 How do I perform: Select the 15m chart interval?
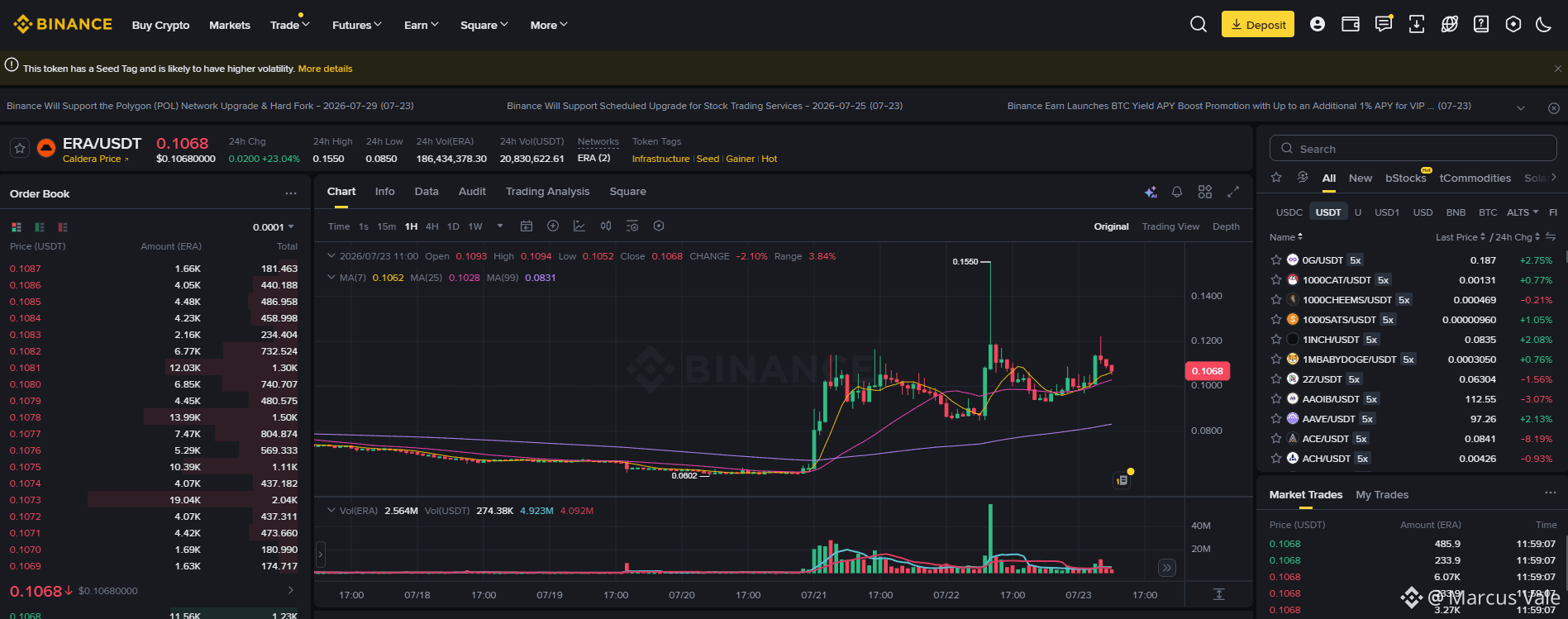point(386,226)
